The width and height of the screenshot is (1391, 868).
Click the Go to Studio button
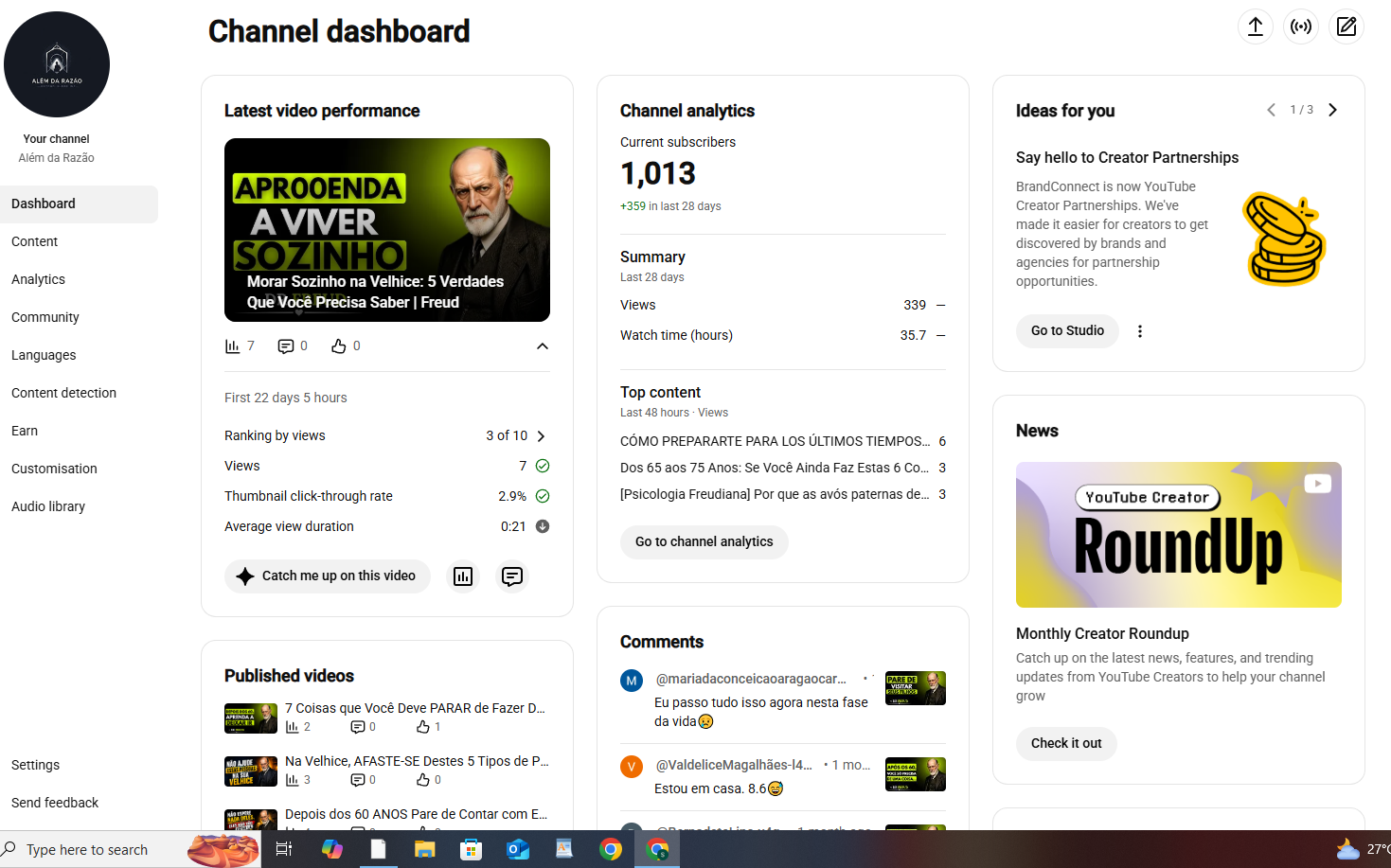[1067, 330]
